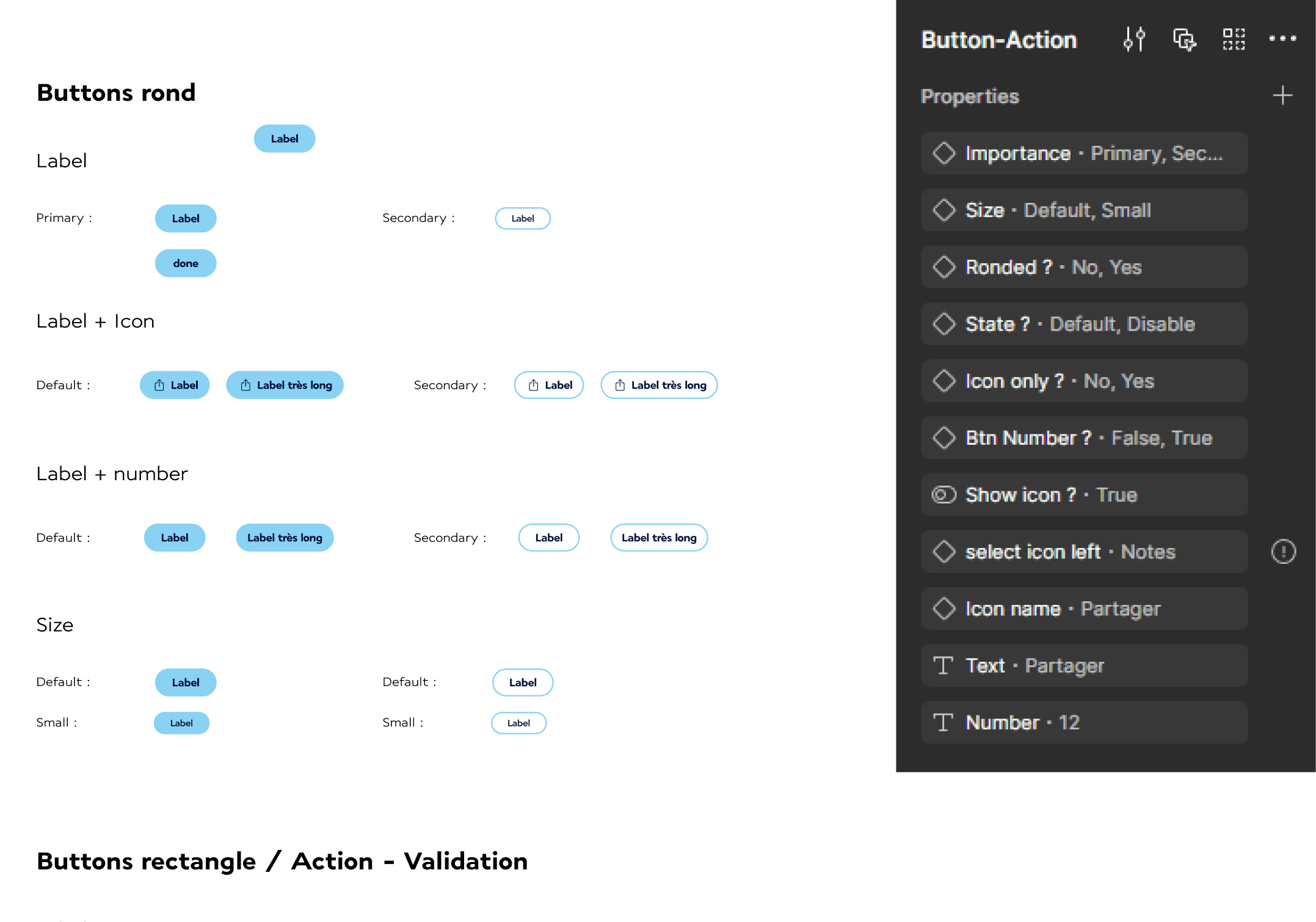This screenshot has height=922, width=1316.
Task: Click the component configuration sliders icon
Action: (1134, 39)
